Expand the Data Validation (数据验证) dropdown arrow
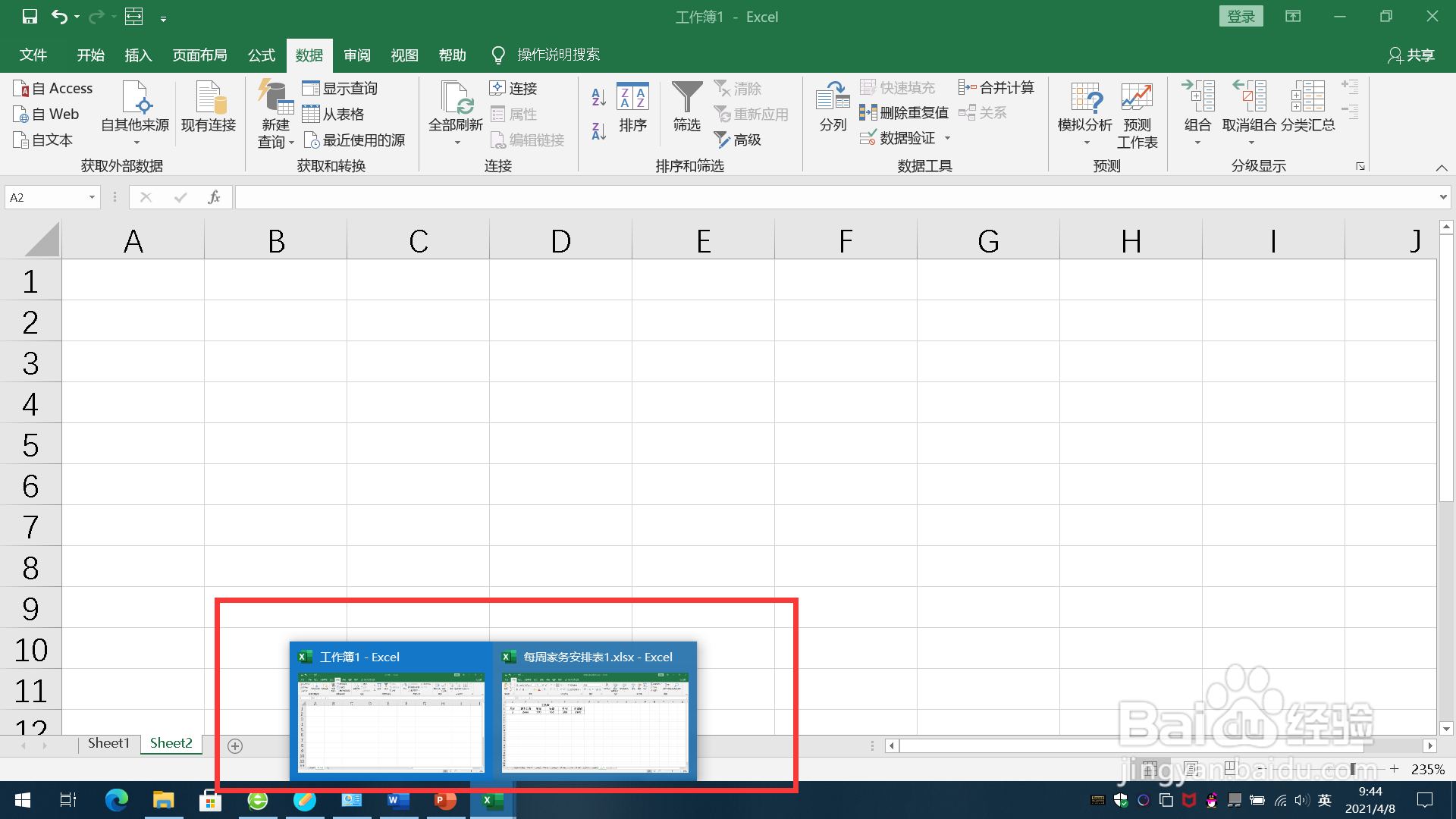Screen dimensions: 1456x819 click(x=947, y=138)
